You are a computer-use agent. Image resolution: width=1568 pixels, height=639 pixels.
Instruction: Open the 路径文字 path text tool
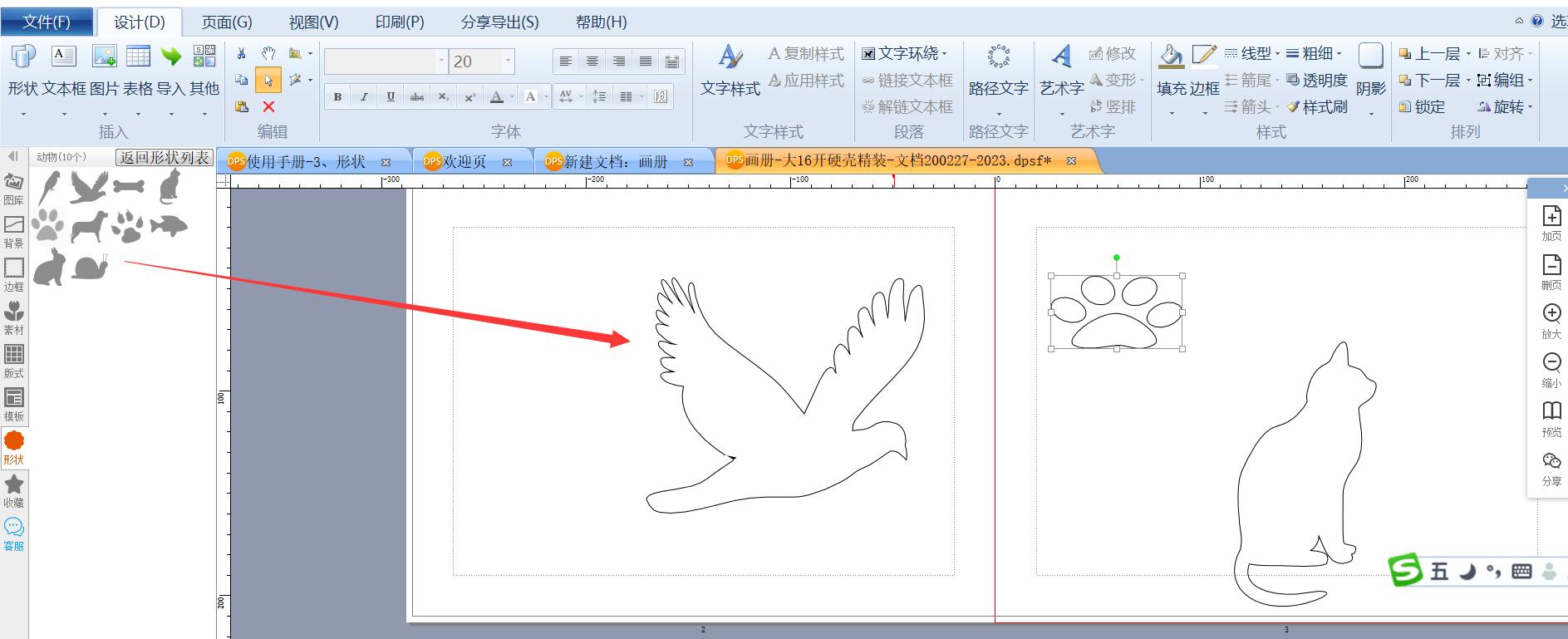998,57
